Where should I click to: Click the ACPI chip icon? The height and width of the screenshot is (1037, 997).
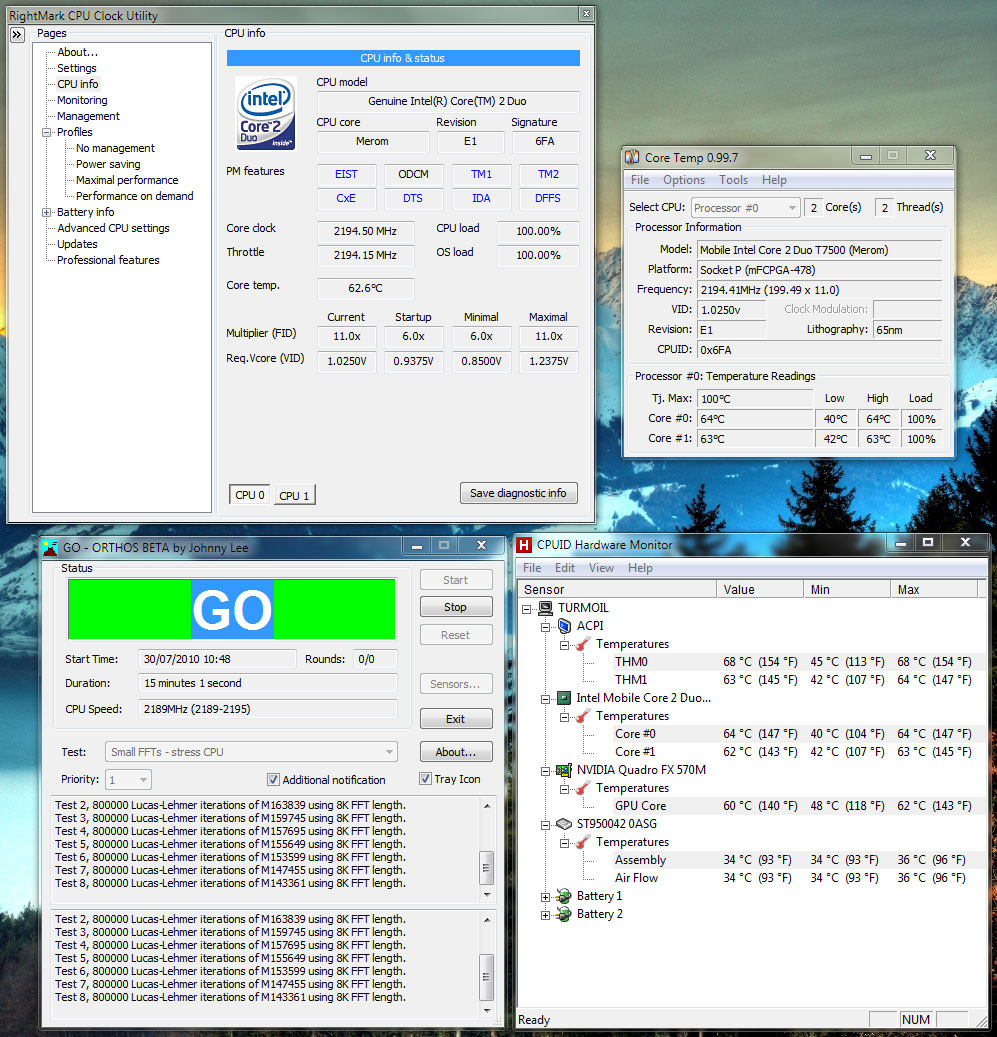[x=565, y=626]
